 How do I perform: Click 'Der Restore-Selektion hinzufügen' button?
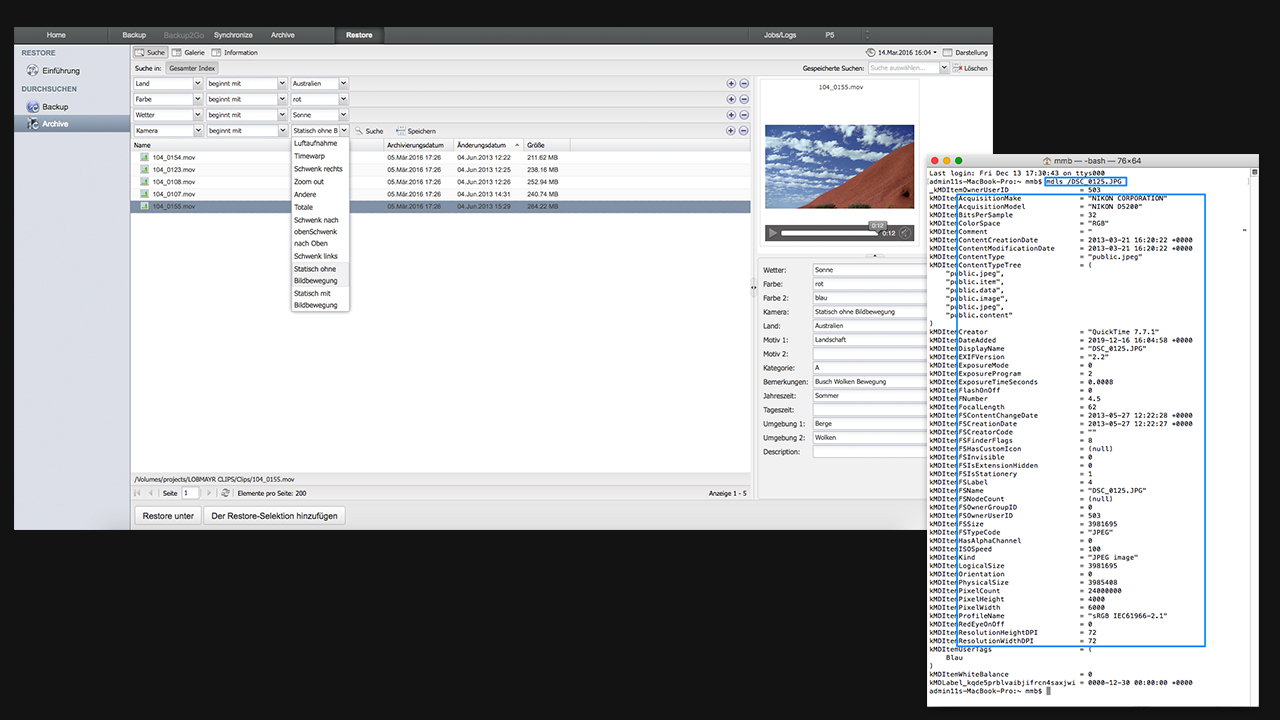pyautogui.click(x=275, y=516)
